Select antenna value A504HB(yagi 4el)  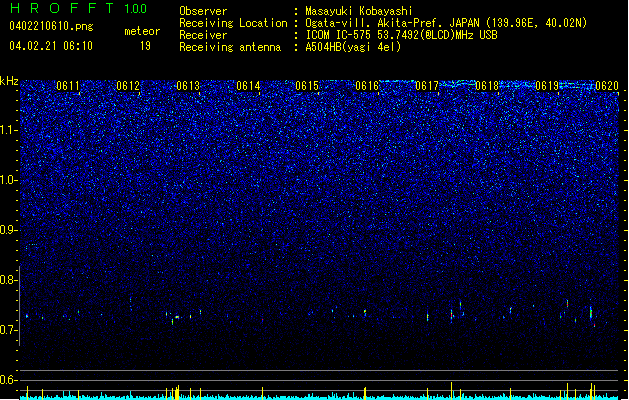pos(353,47)
